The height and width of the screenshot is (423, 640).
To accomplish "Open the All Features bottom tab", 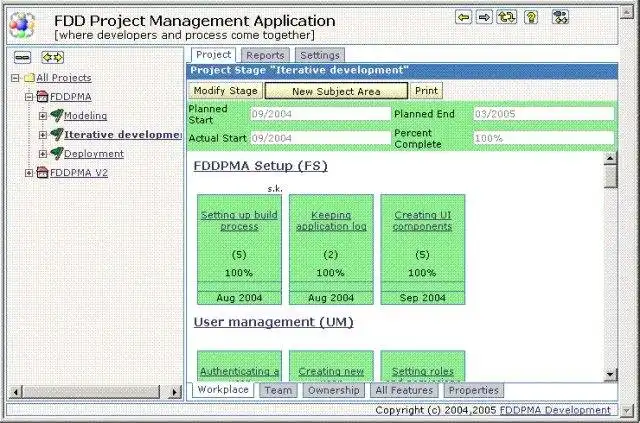I will pyautogui.click(x=404, y=390).
